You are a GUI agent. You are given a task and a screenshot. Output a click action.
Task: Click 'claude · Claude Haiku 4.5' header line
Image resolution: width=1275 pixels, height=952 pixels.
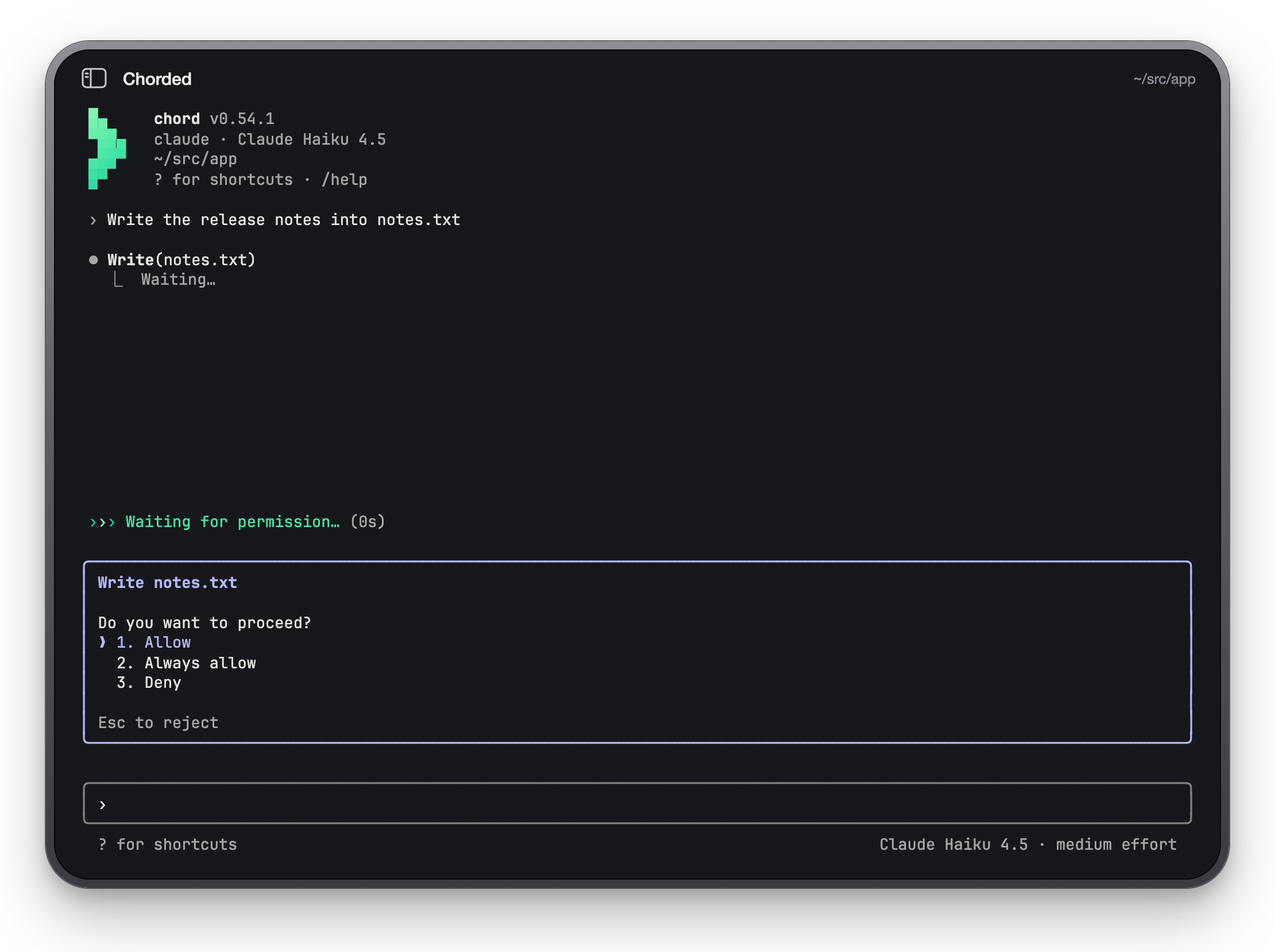(270, 140)
